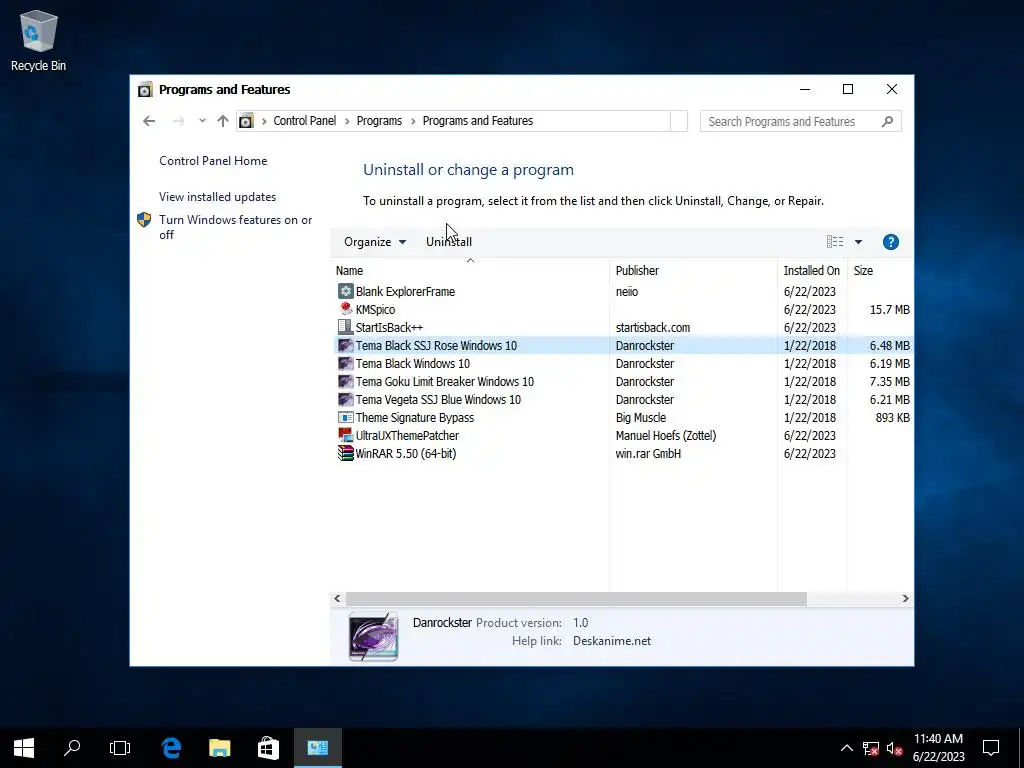Click the KMSpico program icon

(345, 310)
